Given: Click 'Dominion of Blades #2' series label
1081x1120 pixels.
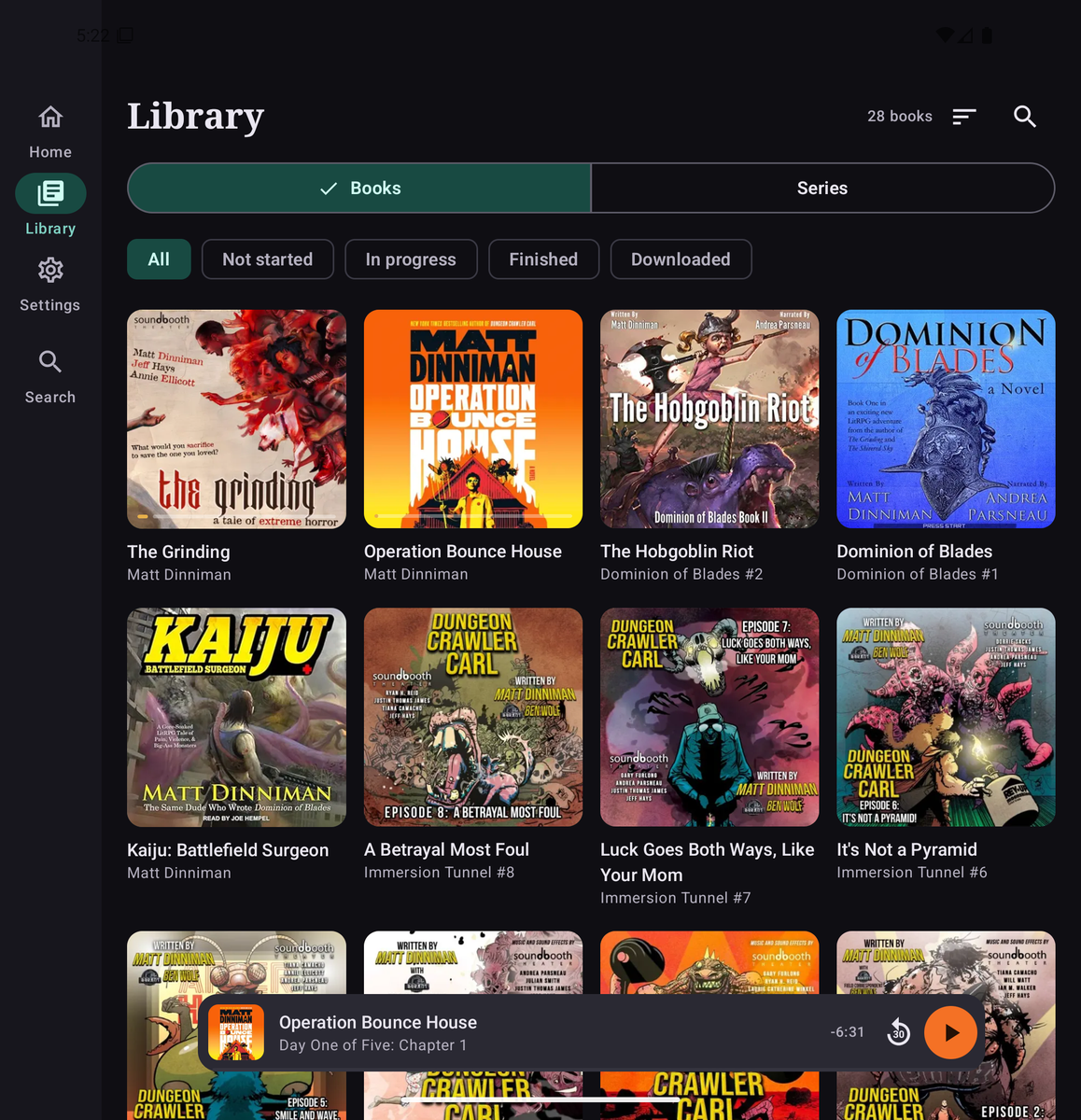Looking at the screenshot, I should point(681,575).
